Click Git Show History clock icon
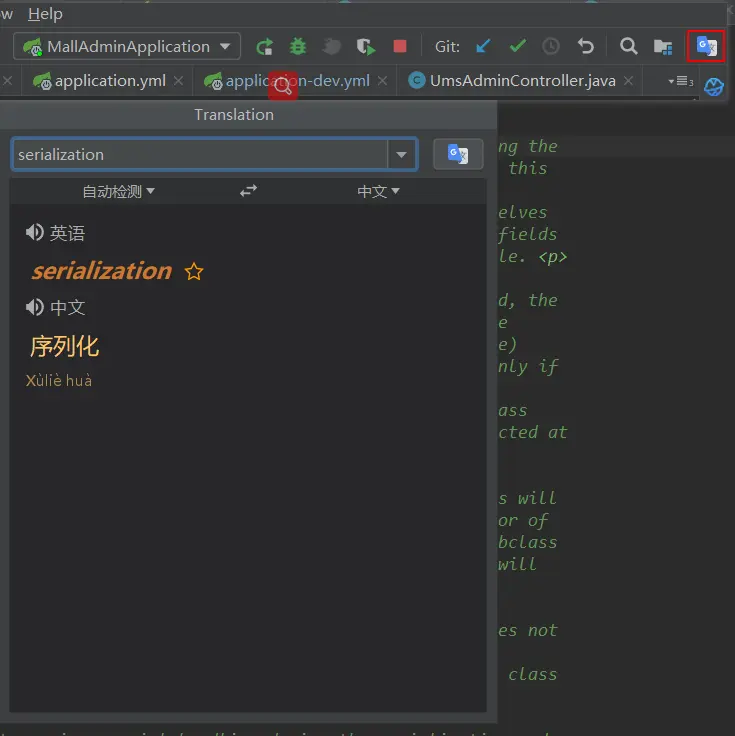735x736 pixels. (x=551, y=46)
